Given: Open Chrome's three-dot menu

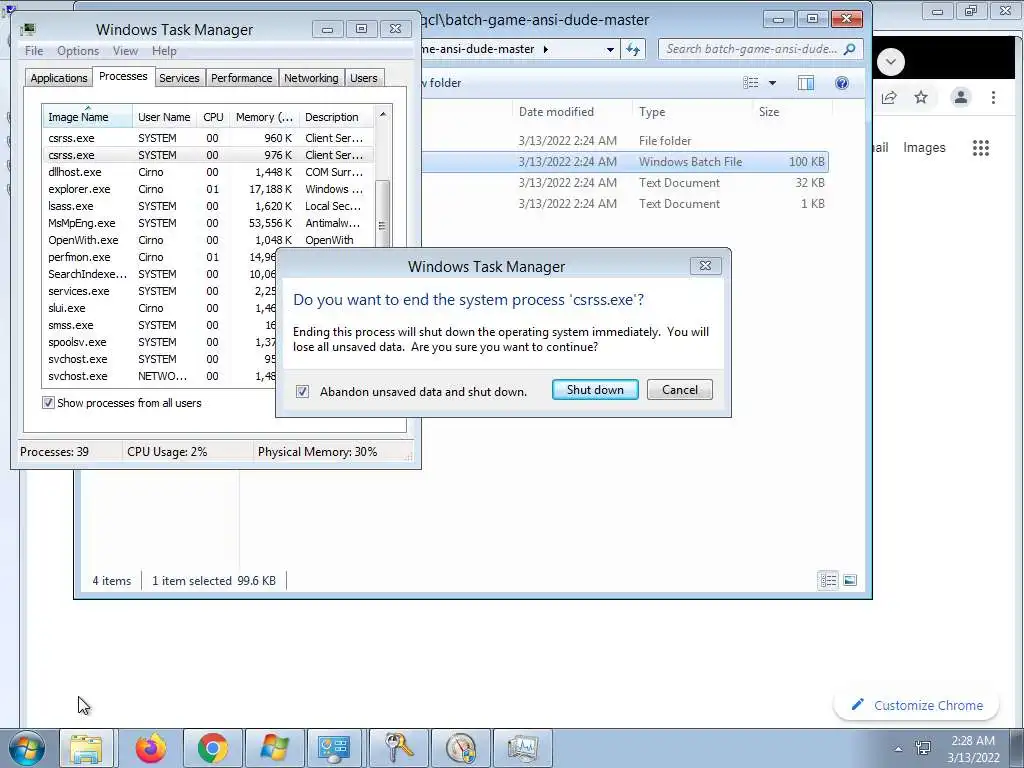Looking at the screenshot, I should pyautogui.click(x=993, y=97).
